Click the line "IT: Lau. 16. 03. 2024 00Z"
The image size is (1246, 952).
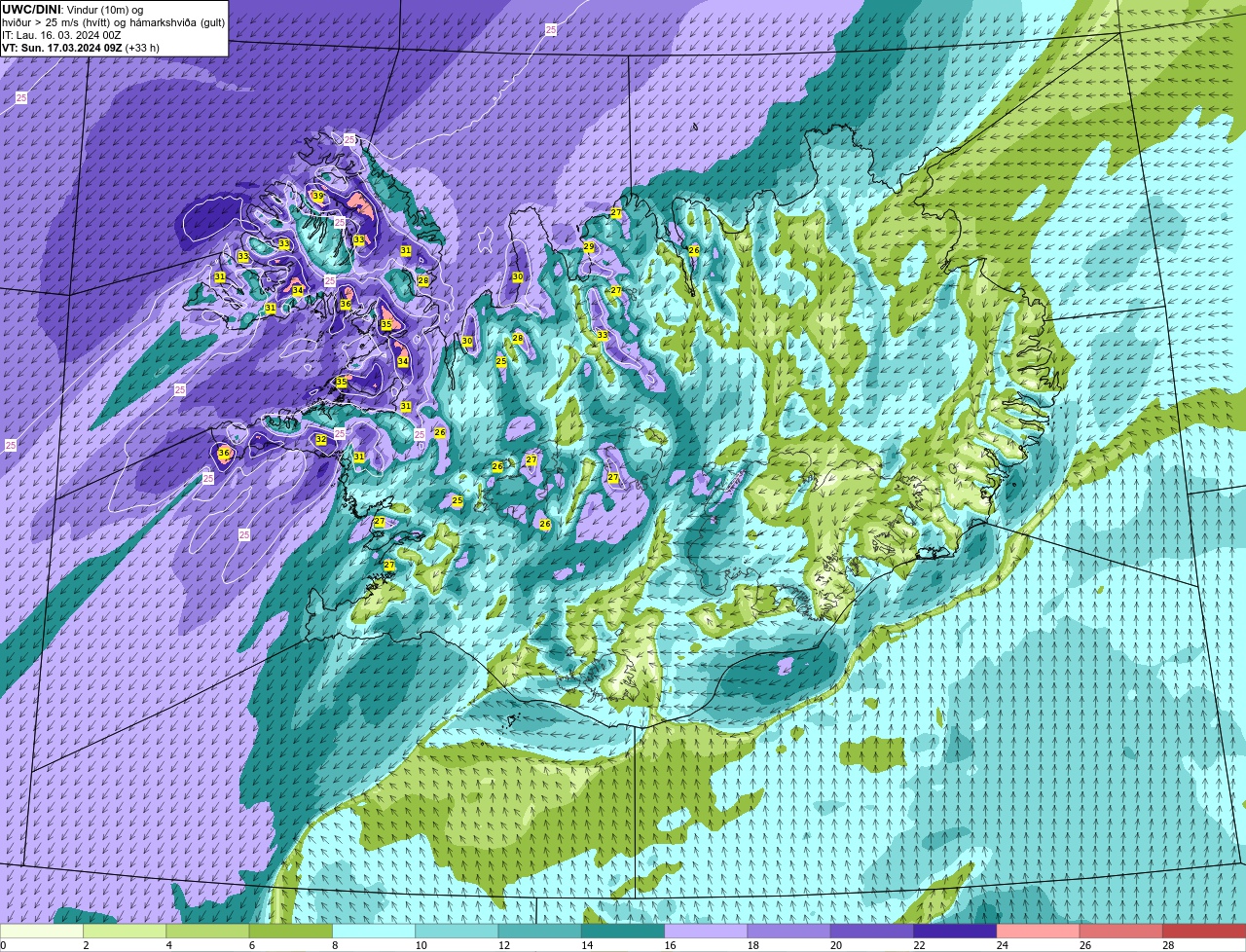61,35
